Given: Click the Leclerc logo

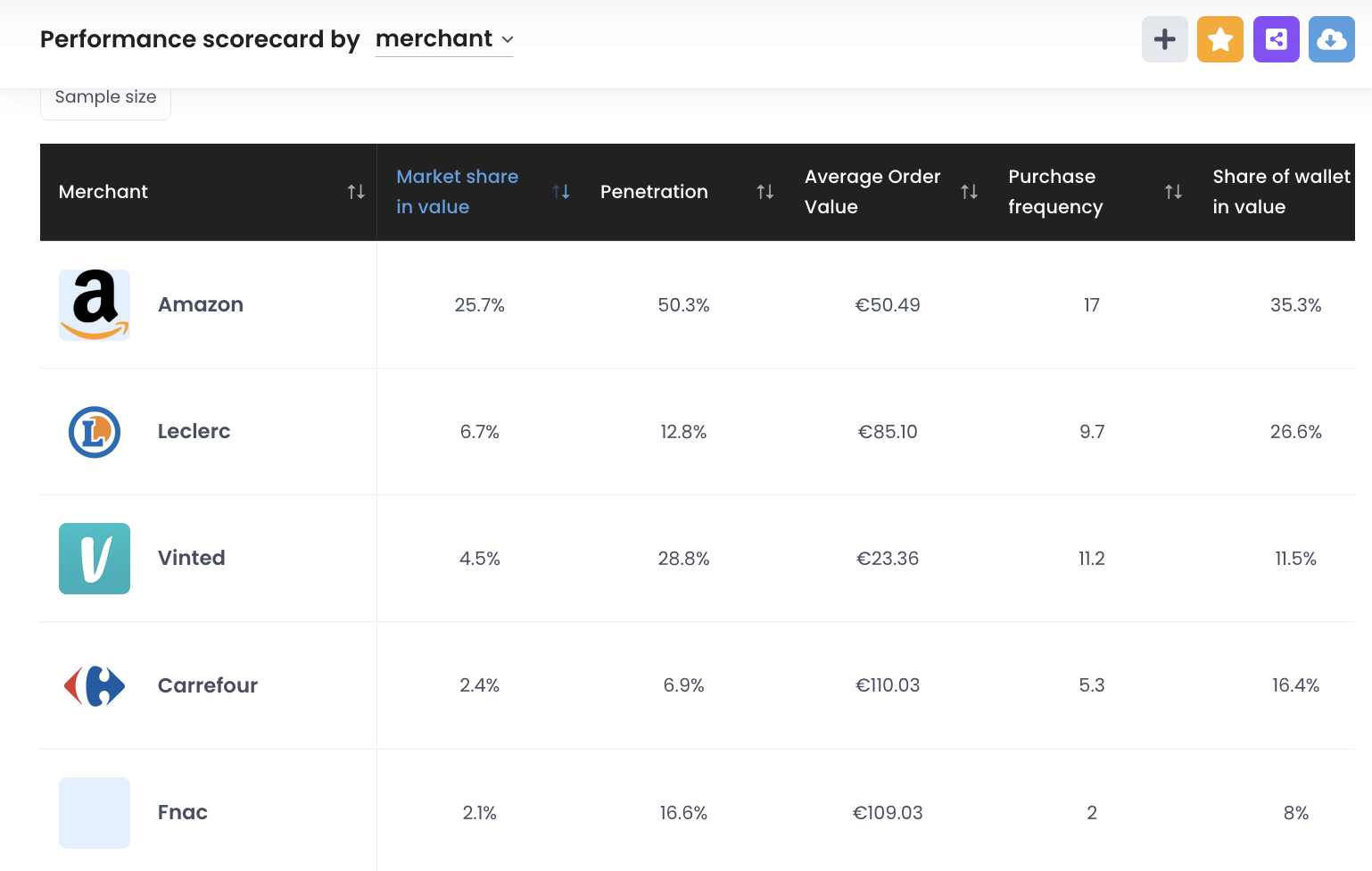Looking at the screenshot, I should click(x=95, y=432).
